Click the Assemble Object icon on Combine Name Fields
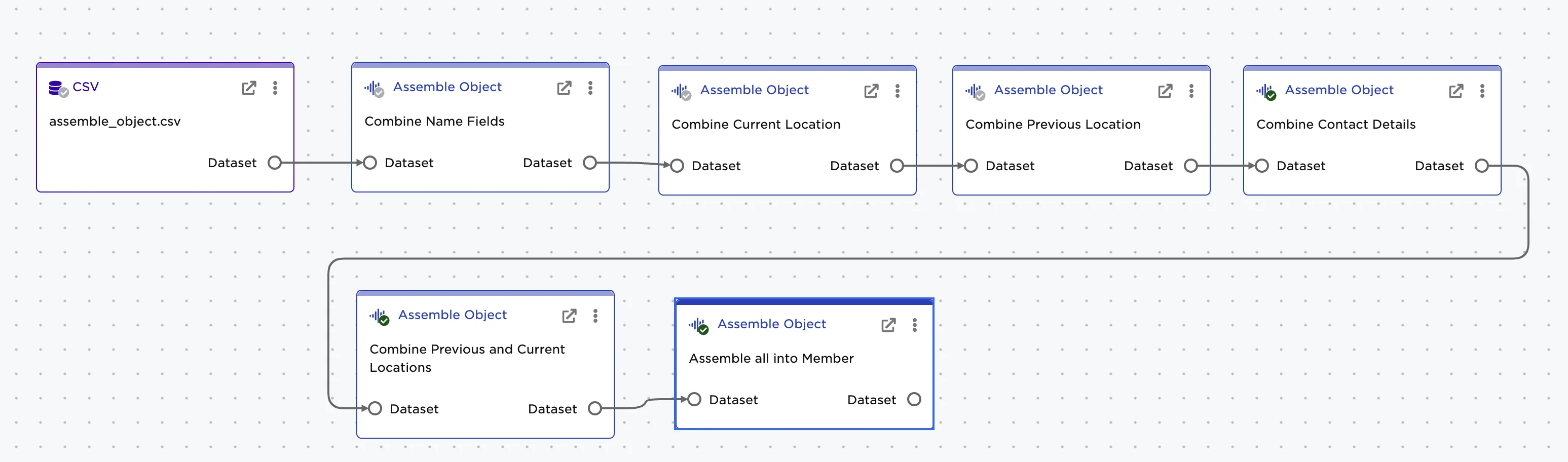The height and width of the screenshot is (462, 1568). pos(373,87)
